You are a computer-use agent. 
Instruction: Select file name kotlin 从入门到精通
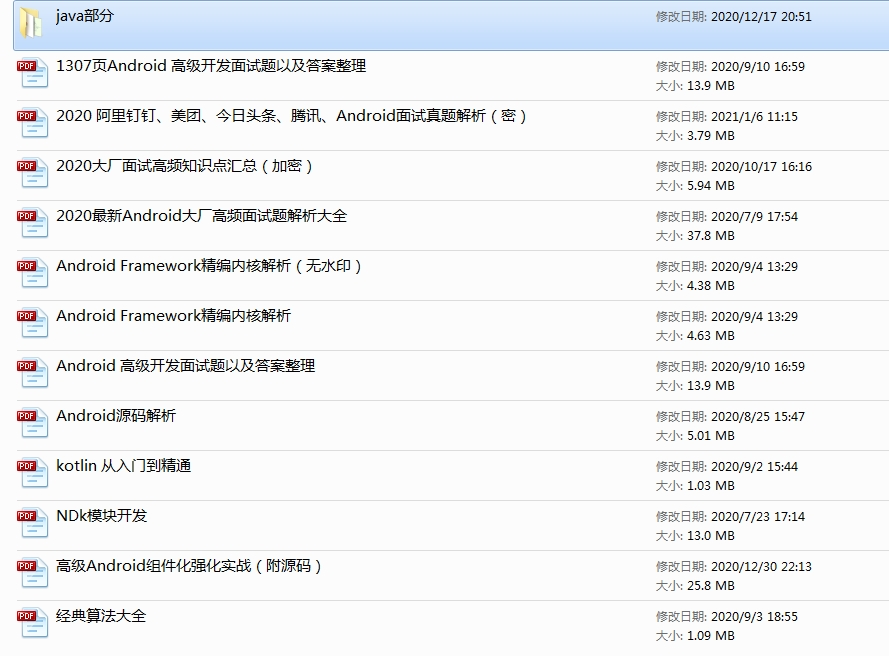pos(123,465)
